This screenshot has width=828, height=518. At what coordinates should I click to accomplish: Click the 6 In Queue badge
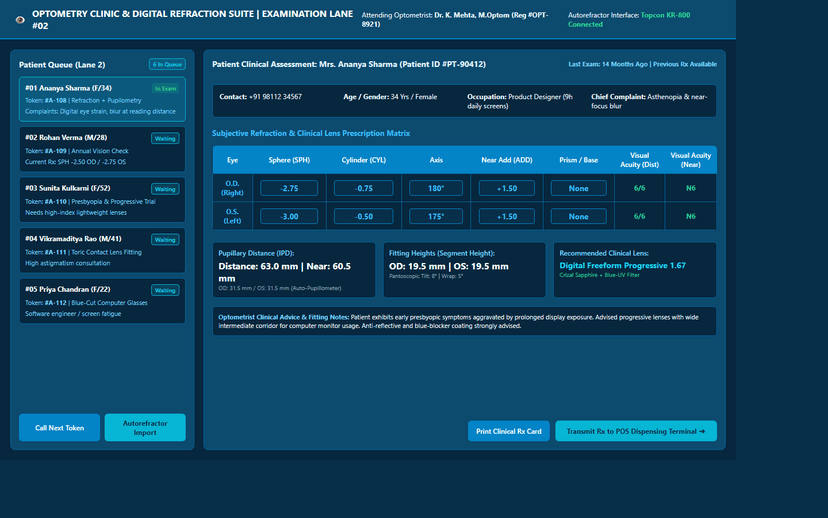[167, 64]
